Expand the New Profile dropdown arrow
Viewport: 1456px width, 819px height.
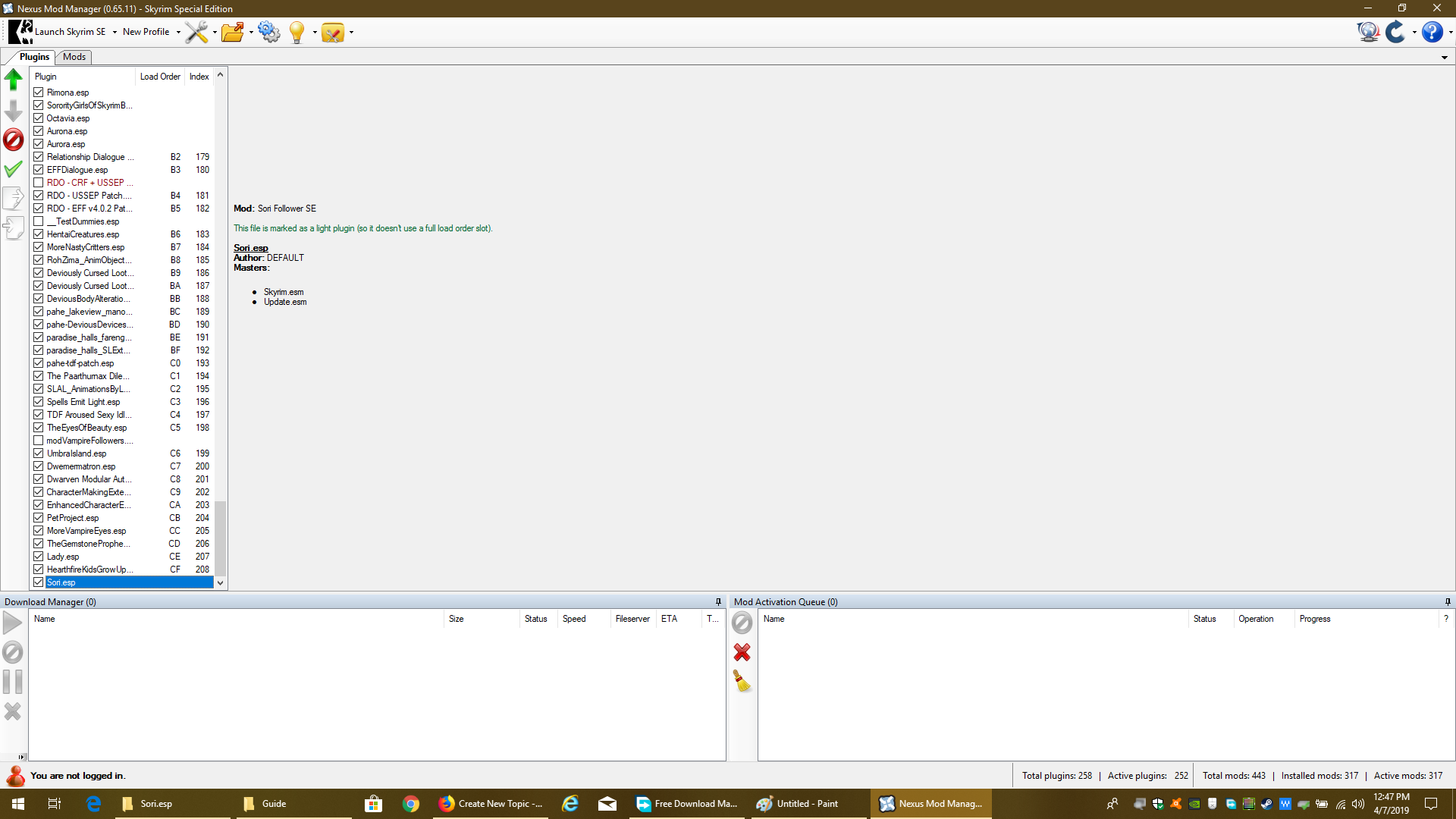pos(178,33)
